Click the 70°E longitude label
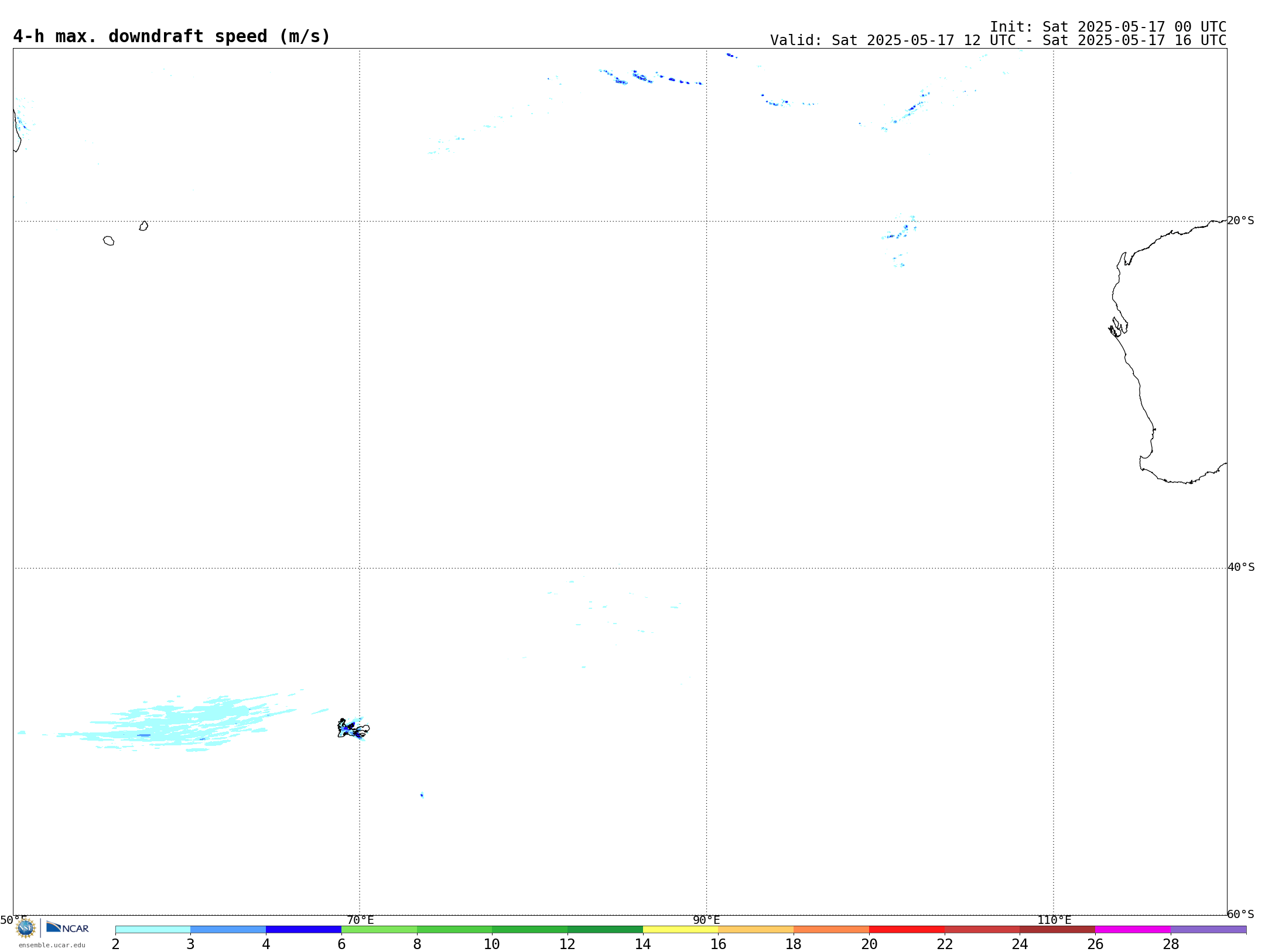The height and width of the screenshot is (952, 1265). [360, 920]
